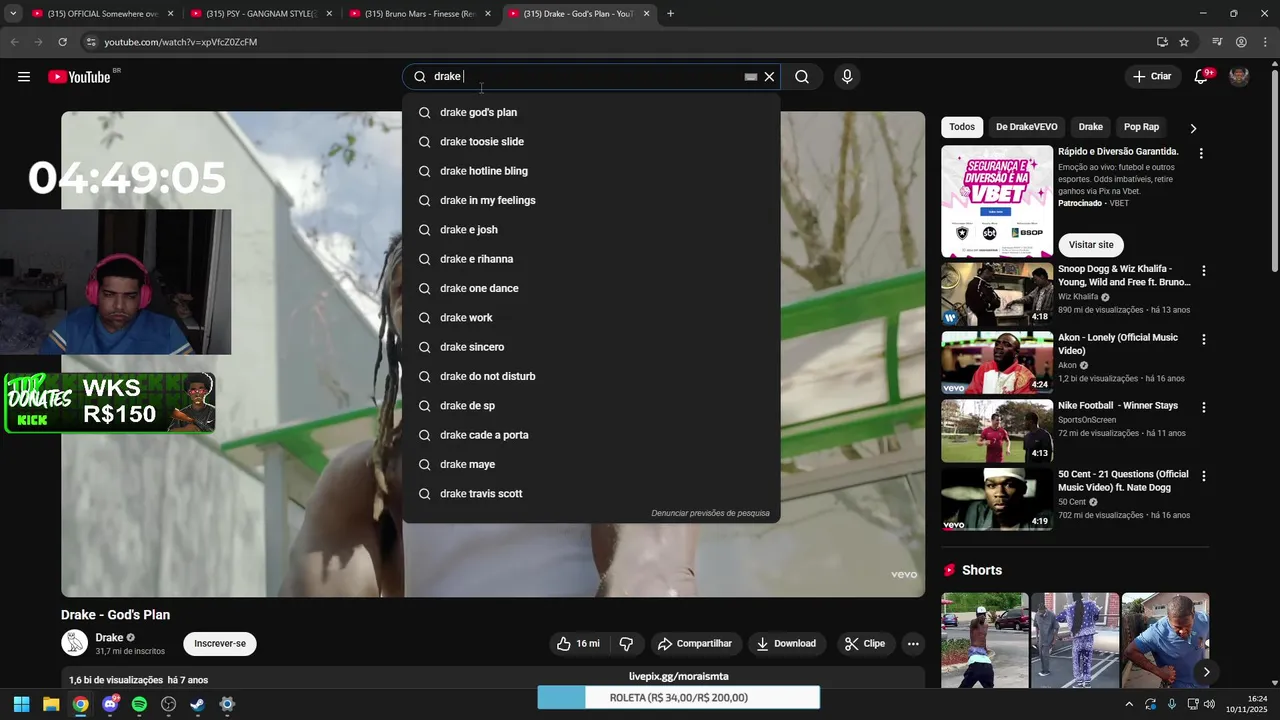Bookmark this page with the star icon
The height and width of the screenshot is (720, 1280).
1184,42
